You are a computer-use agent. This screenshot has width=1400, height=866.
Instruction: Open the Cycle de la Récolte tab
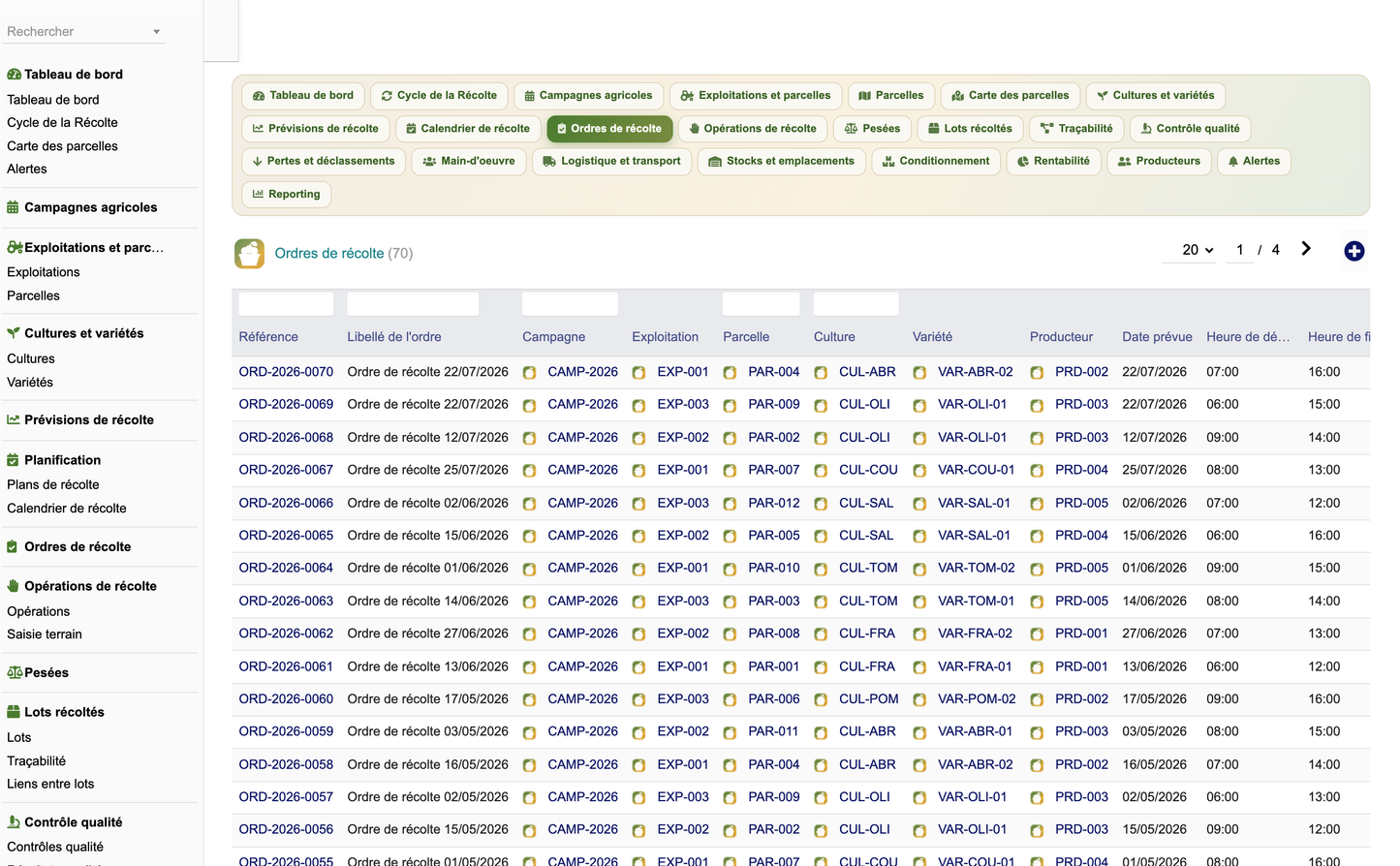pyautogui.click(x=439, y=96)
